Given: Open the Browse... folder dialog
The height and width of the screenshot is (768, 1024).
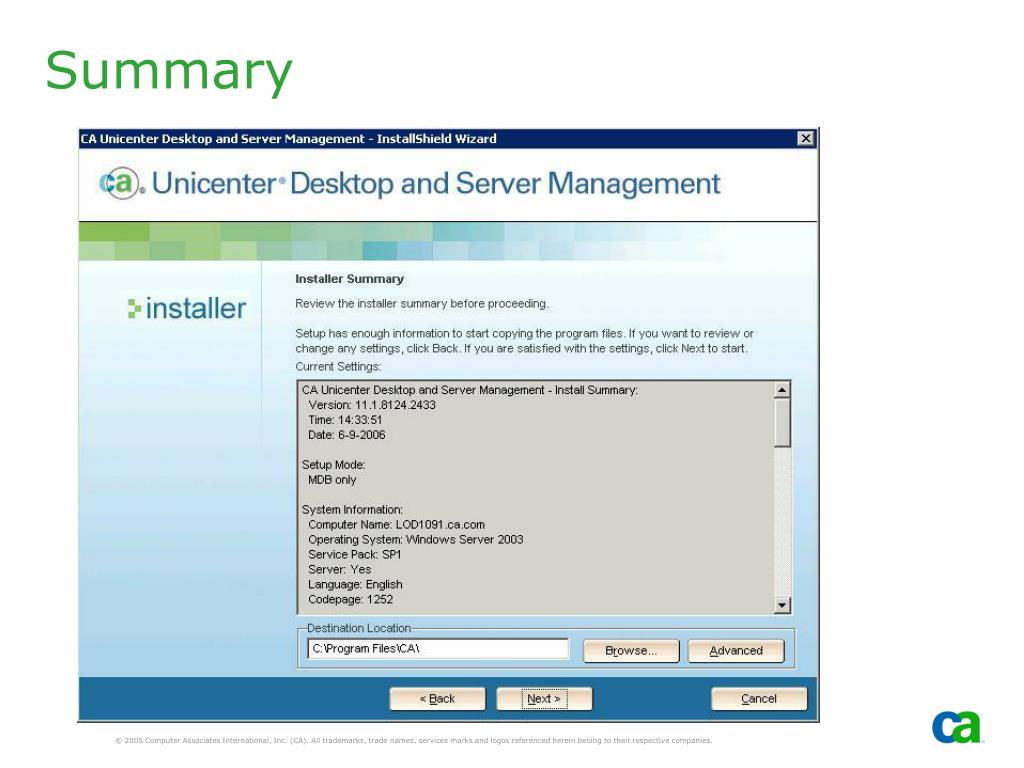Looking at the screenshot, I should click(631, 650).
